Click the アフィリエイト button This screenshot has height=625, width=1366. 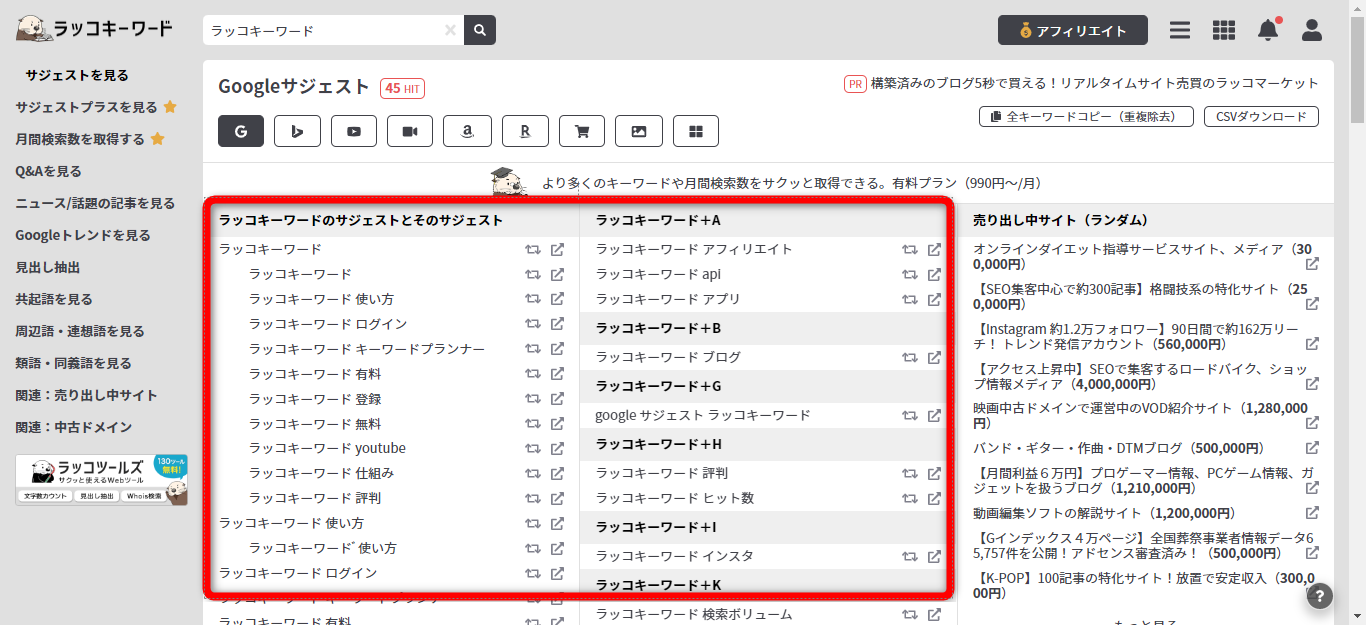1073,30
